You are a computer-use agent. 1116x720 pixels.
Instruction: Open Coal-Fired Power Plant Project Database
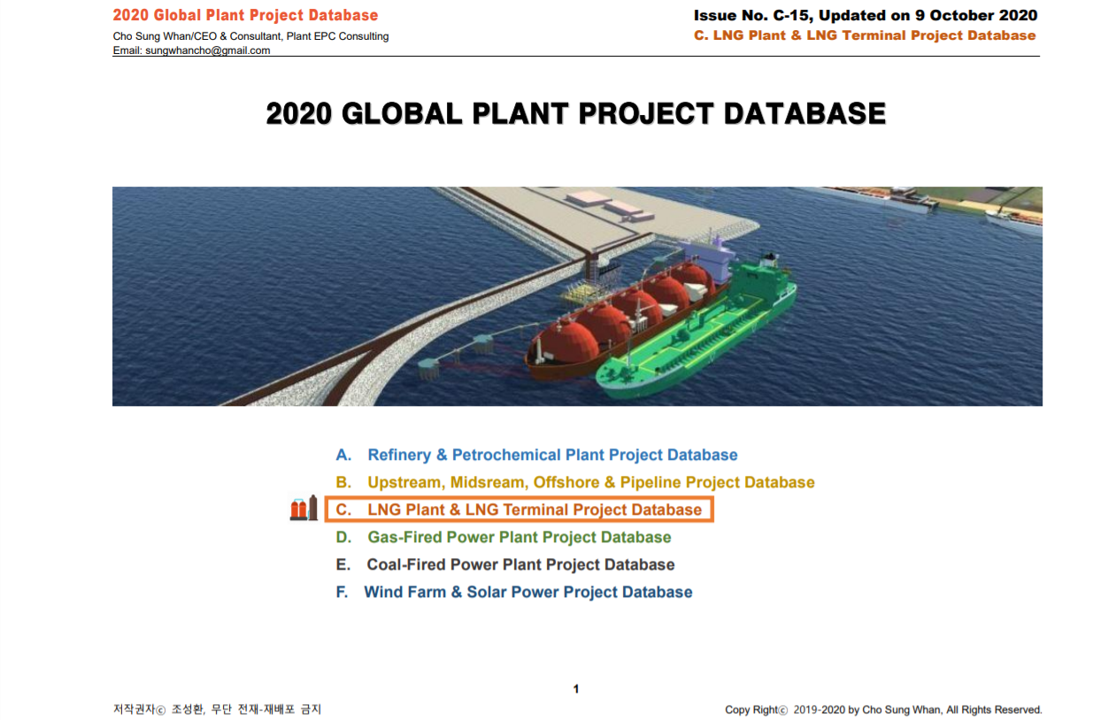pos(520,564)
